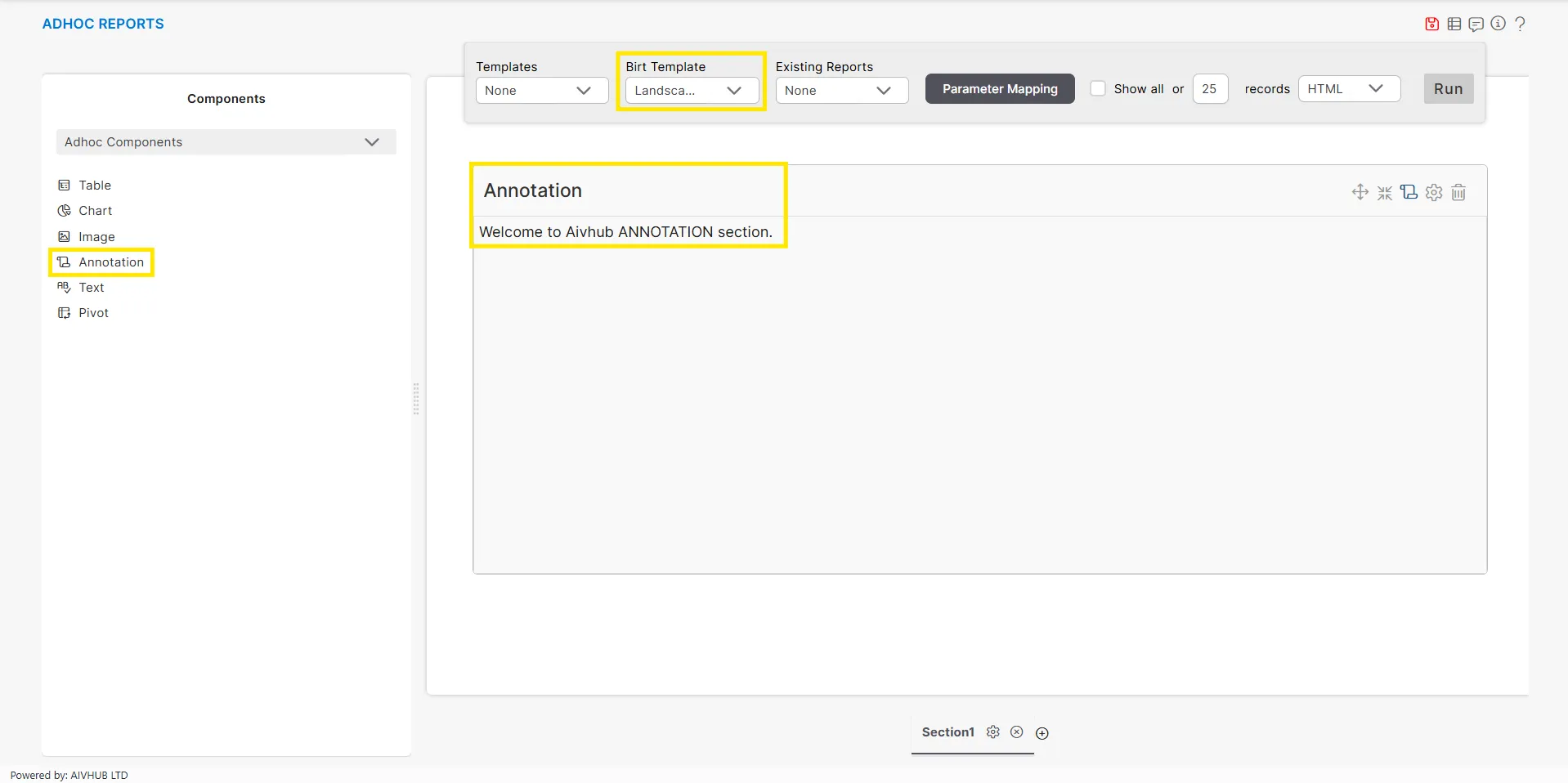The image size is (1568, 783).
Task: Click the move arrows icon on Annotation panel
Action: pyautogui.click(x=1360, y=192)
